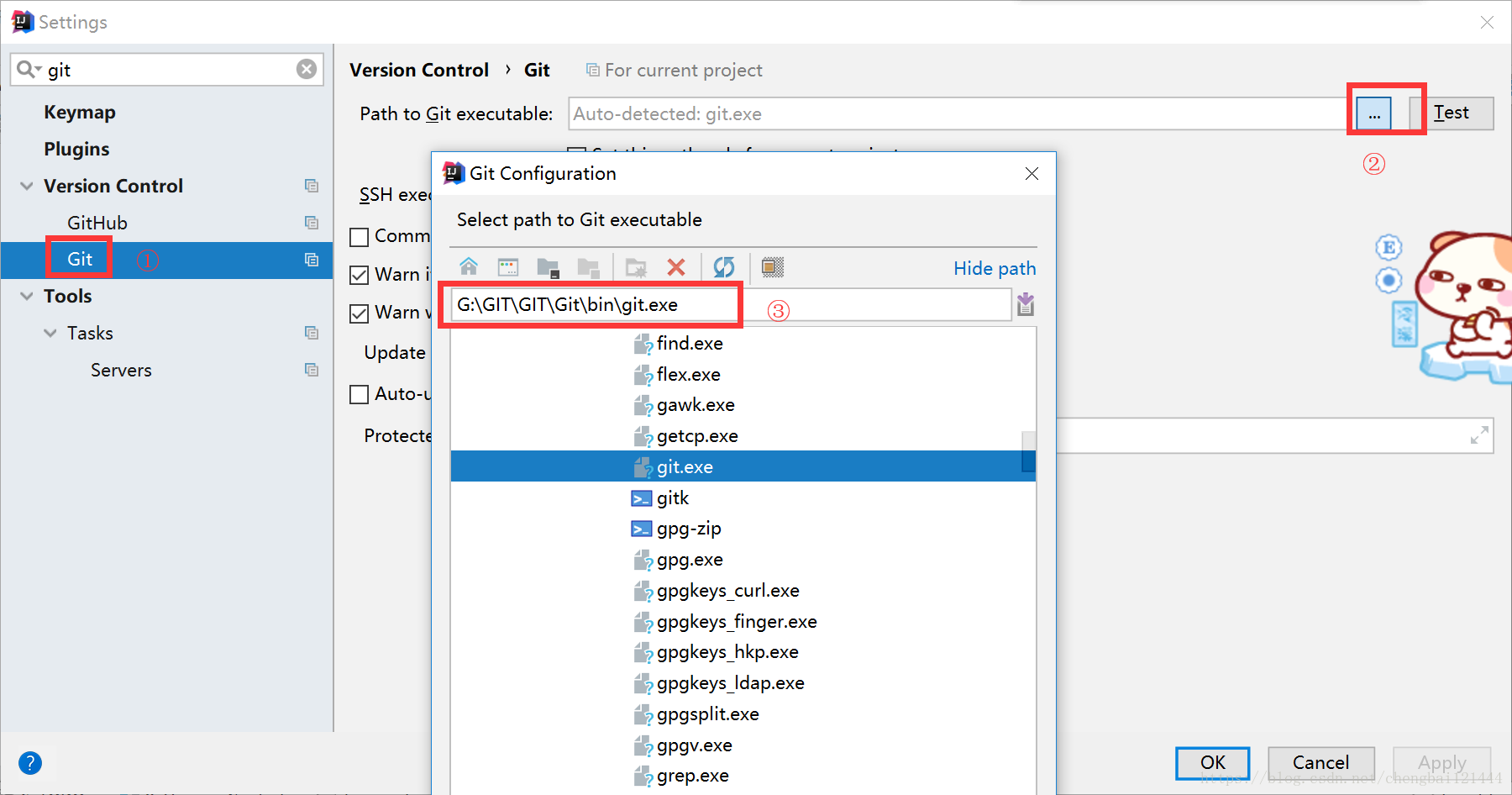Image resolution: width=1512 pixels, height=795 pixels.
Task: Click the project-level icon on Servers row
Action: 312,370
